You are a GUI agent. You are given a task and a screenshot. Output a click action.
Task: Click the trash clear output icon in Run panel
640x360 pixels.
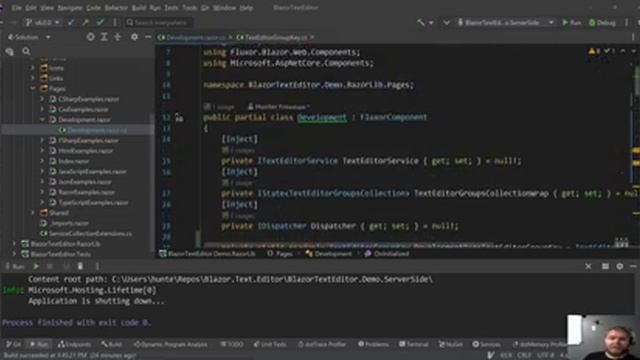(80, 267)
